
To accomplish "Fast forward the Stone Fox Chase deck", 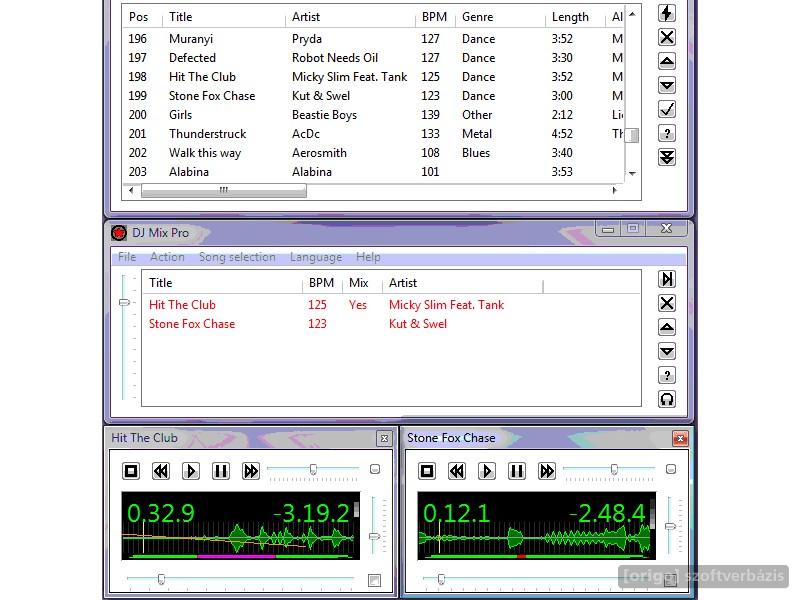I will [x=547, y=471].
